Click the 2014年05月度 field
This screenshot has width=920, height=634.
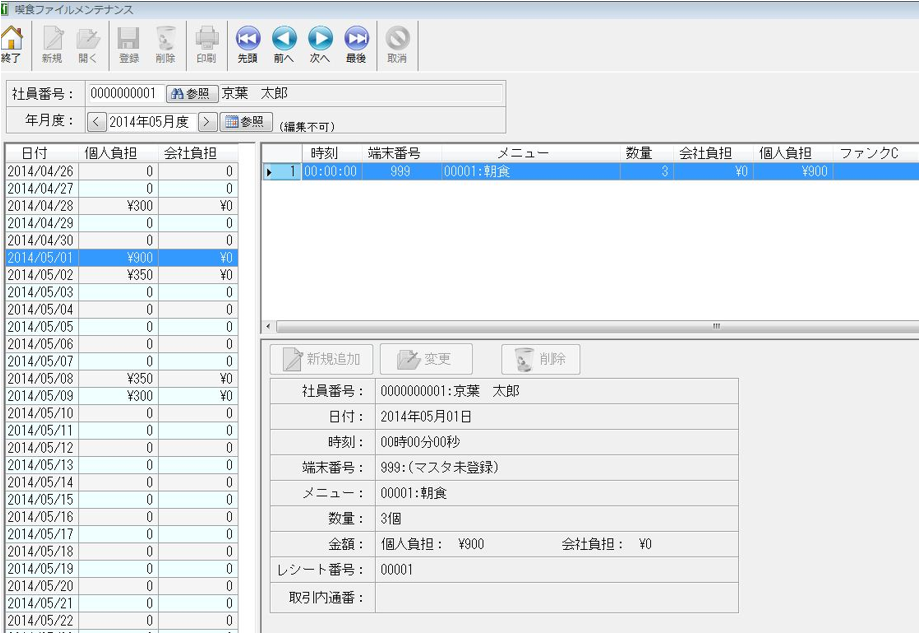pyautogui.click(x=151, y=121)
